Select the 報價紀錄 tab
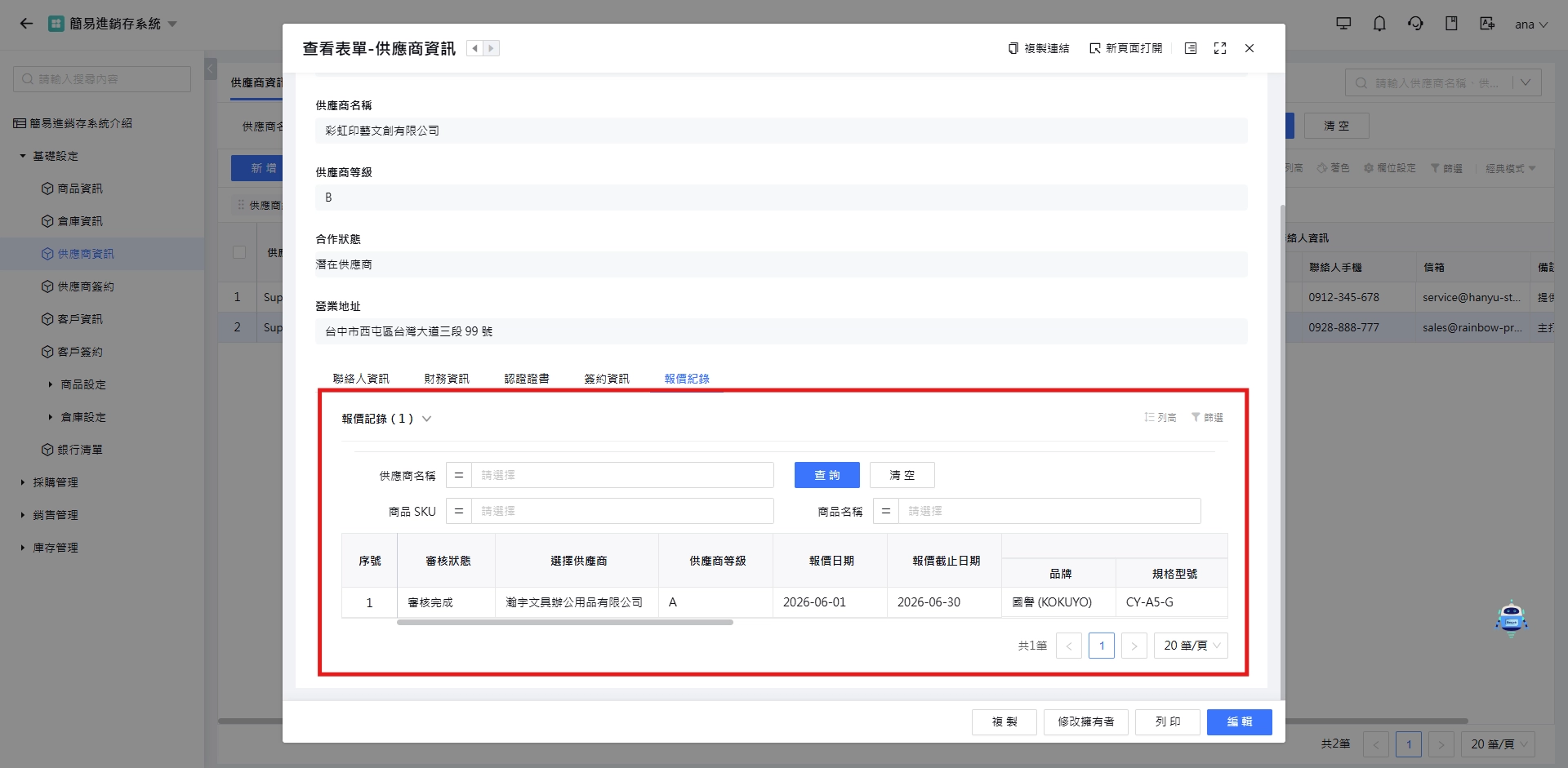This screenshot has width=1568, height=768. click(x=687, y=379)
